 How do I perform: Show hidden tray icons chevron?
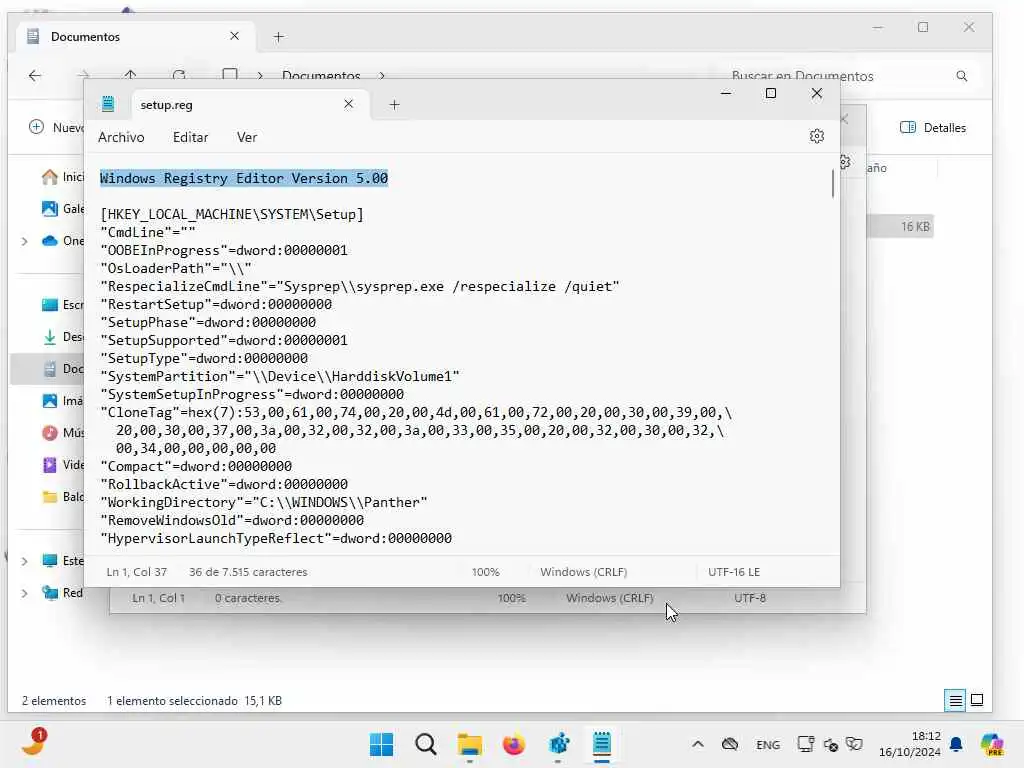pyautogui.click(x=697, y=744)
